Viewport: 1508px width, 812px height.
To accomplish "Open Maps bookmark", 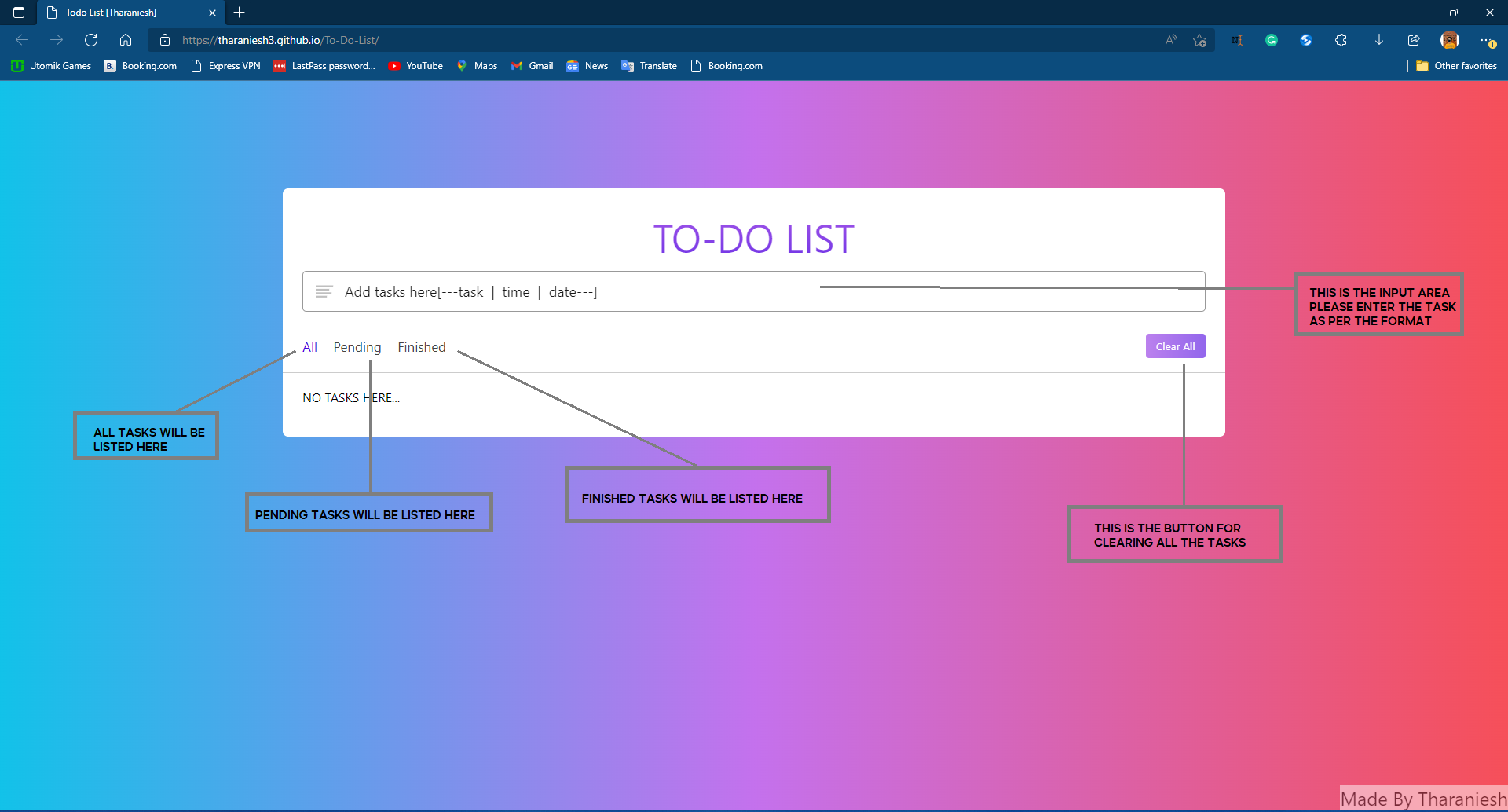I will pos(477,66).
